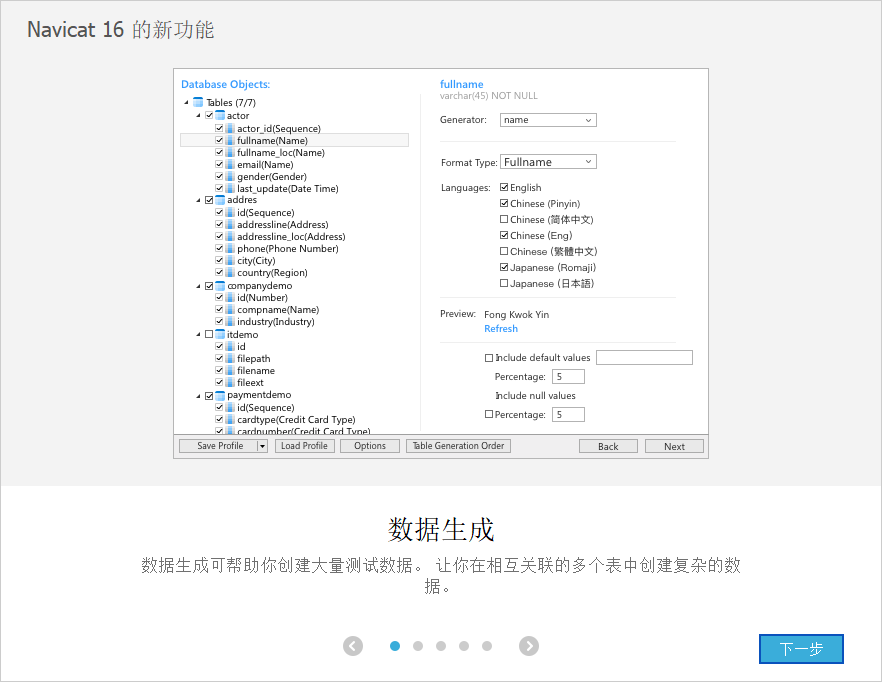Collapse the actor table node
The height and width of the screenshot is (682, 882).
[x=198, y=116]
